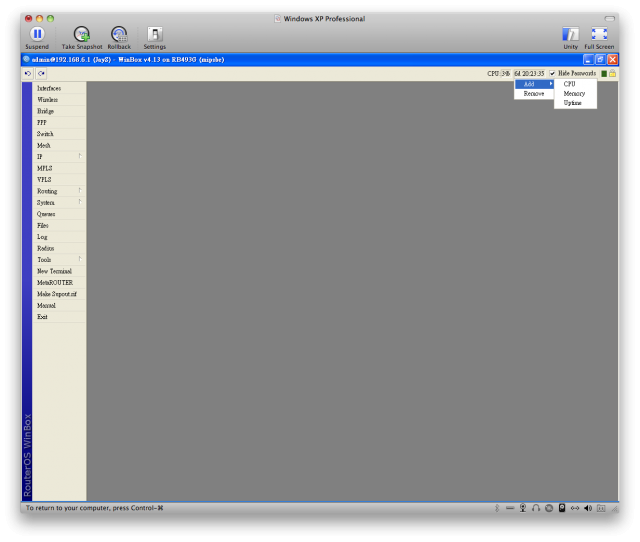Click the WinBox title bar globe icon
Viewport: 640px width, 542px height.
(27, 59)
